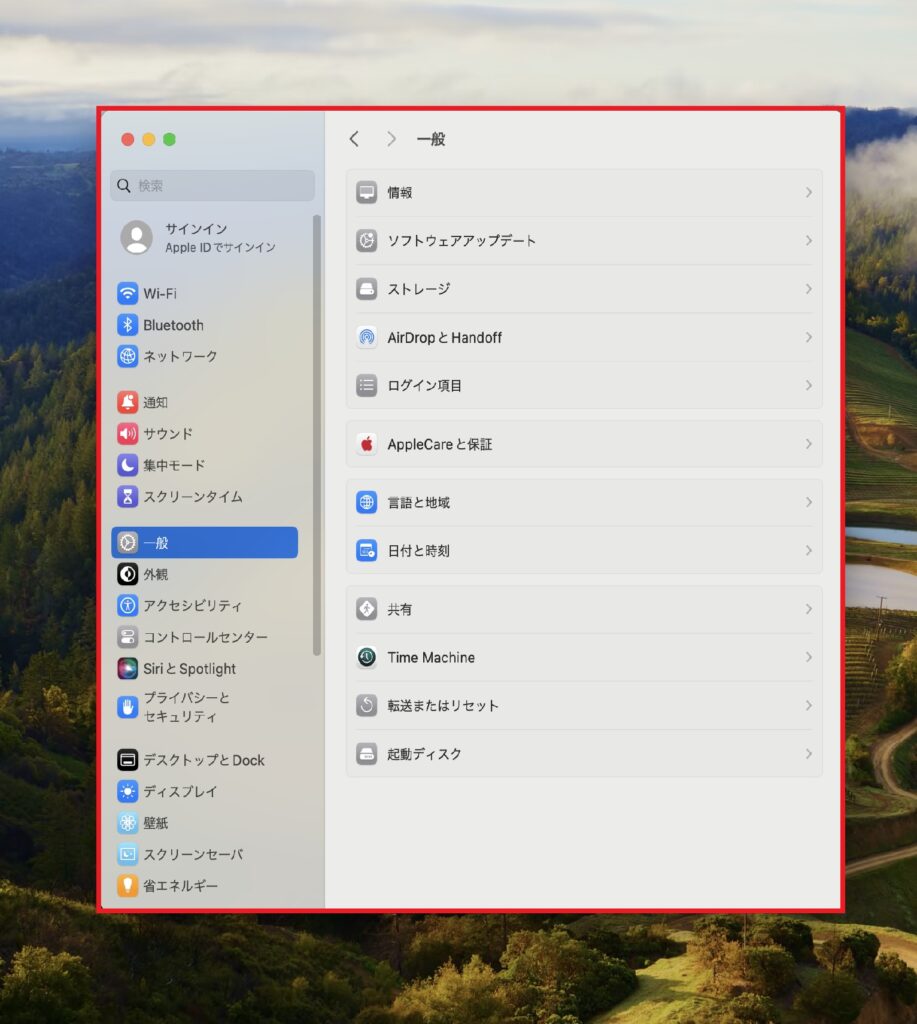Open the 日付と時刻 calendar icon
Viewport: 917px width, 1024px height.
(x=366, y=551)
